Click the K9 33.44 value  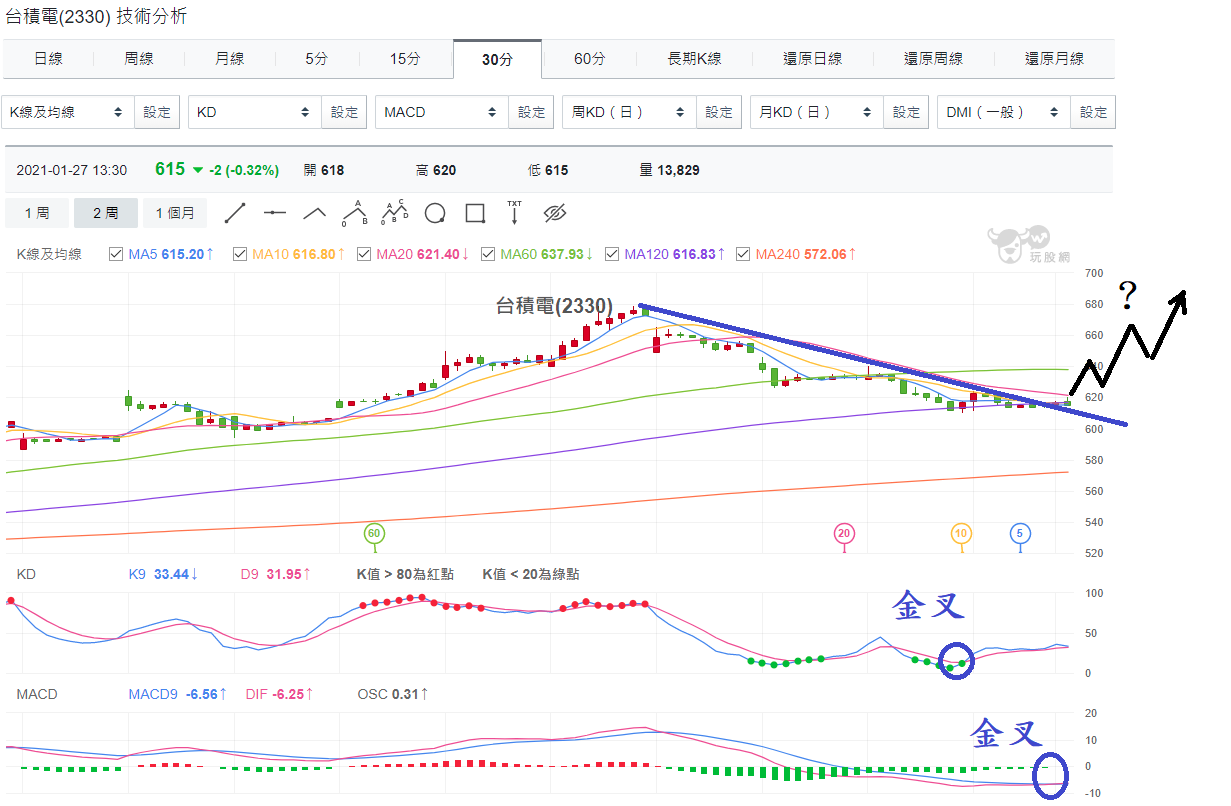pos(164,574)
